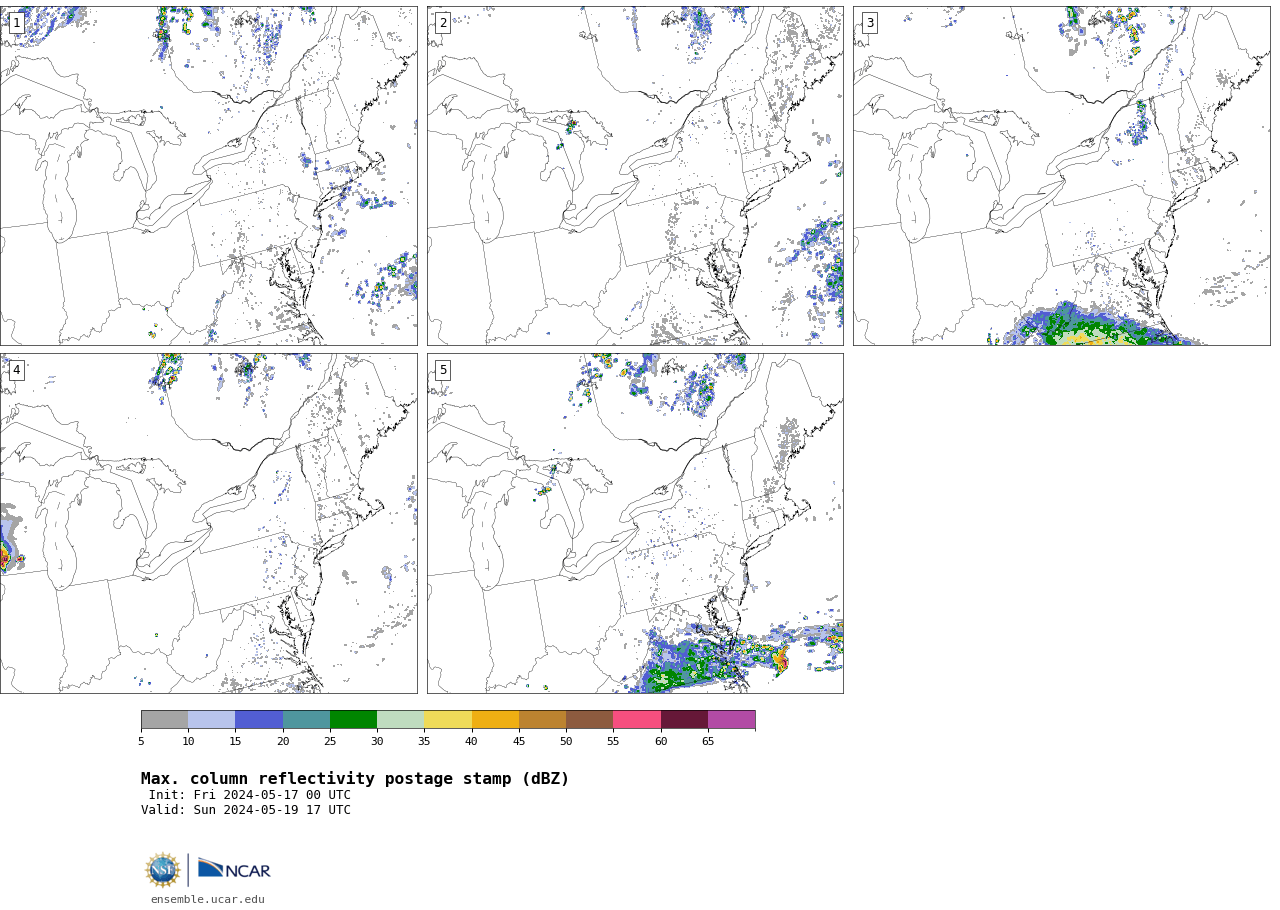Click the NCAR logo
The height and width of the screenshot is (910, 1280).
(x=234, y=869)
